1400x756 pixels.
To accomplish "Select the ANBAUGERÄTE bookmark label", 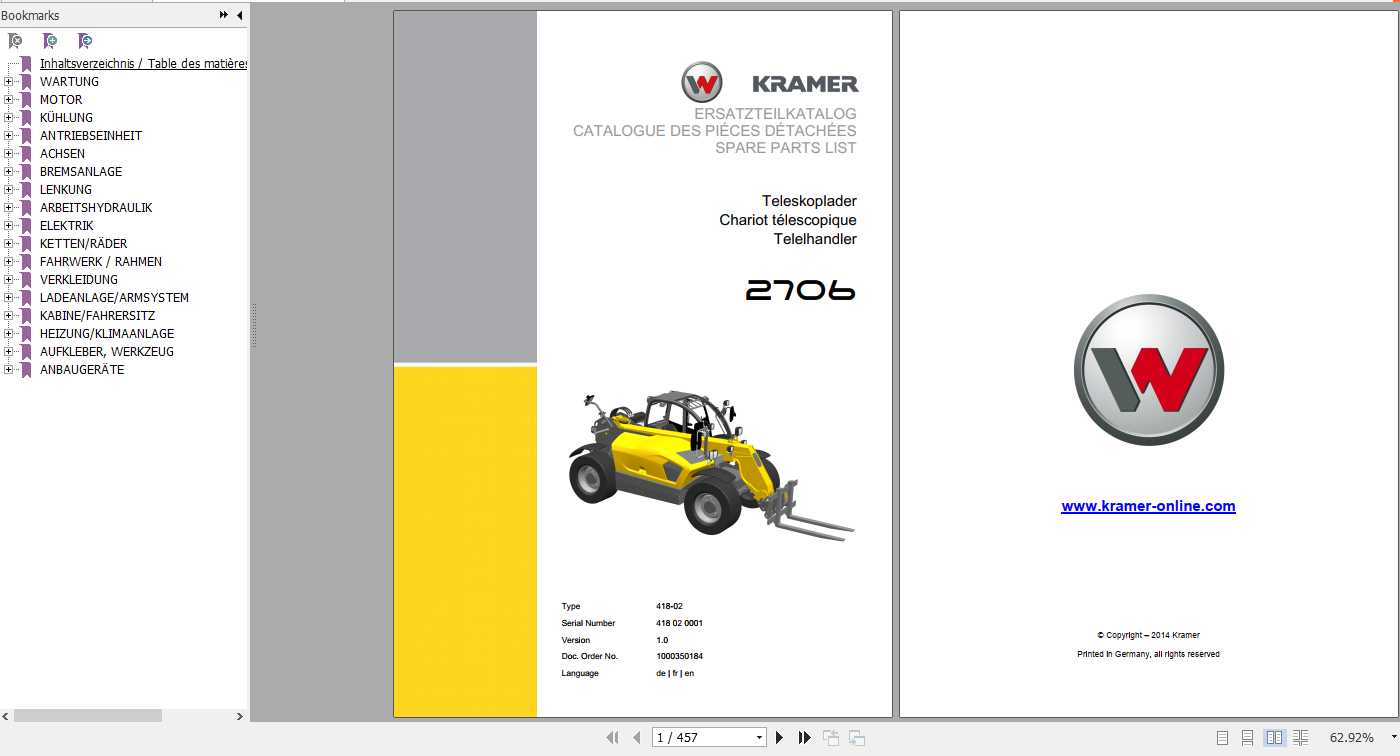I will 82,370.
